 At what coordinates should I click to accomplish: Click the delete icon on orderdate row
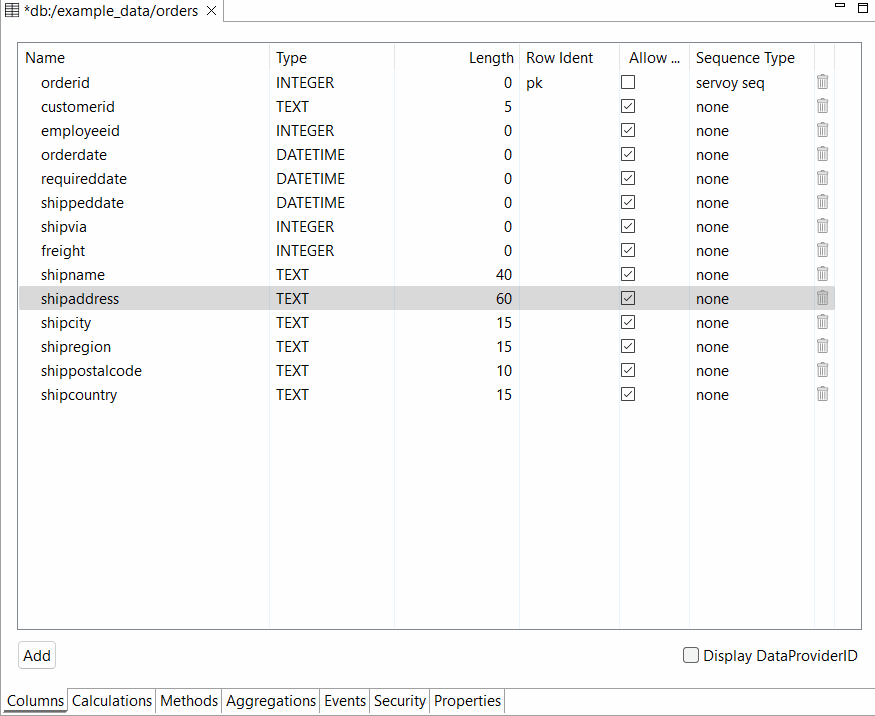click(822, 154)
